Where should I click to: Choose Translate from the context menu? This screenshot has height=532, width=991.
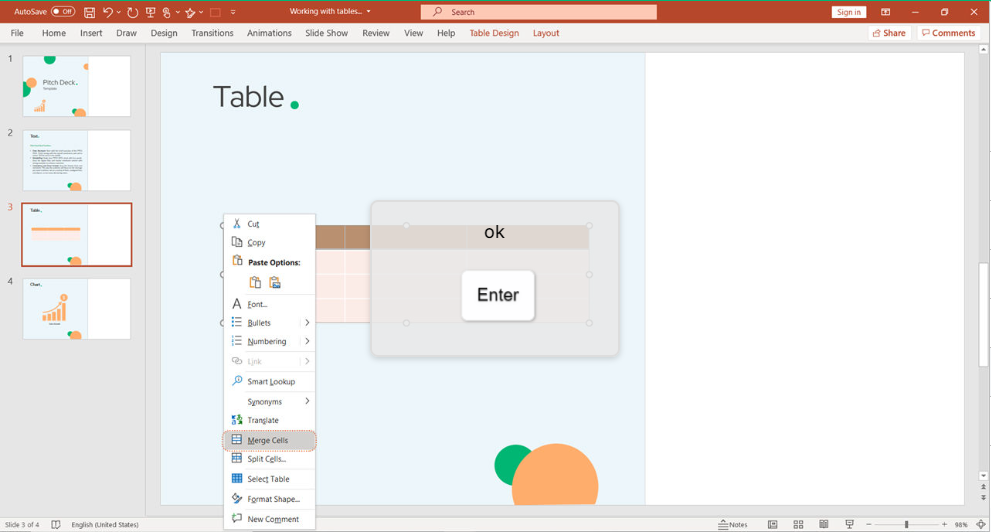(x=269, y=420)
